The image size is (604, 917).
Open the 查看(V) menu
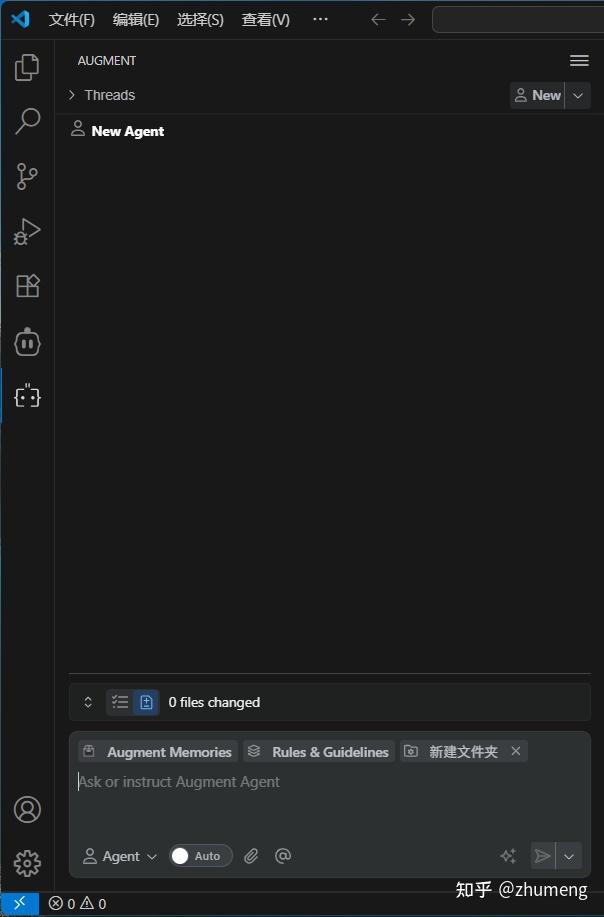point(265,20)
